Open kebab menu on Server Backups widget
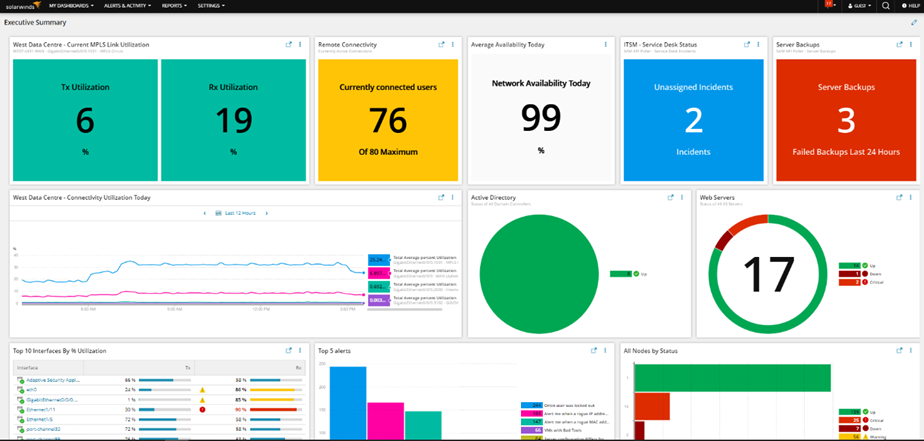 (910, 45)
